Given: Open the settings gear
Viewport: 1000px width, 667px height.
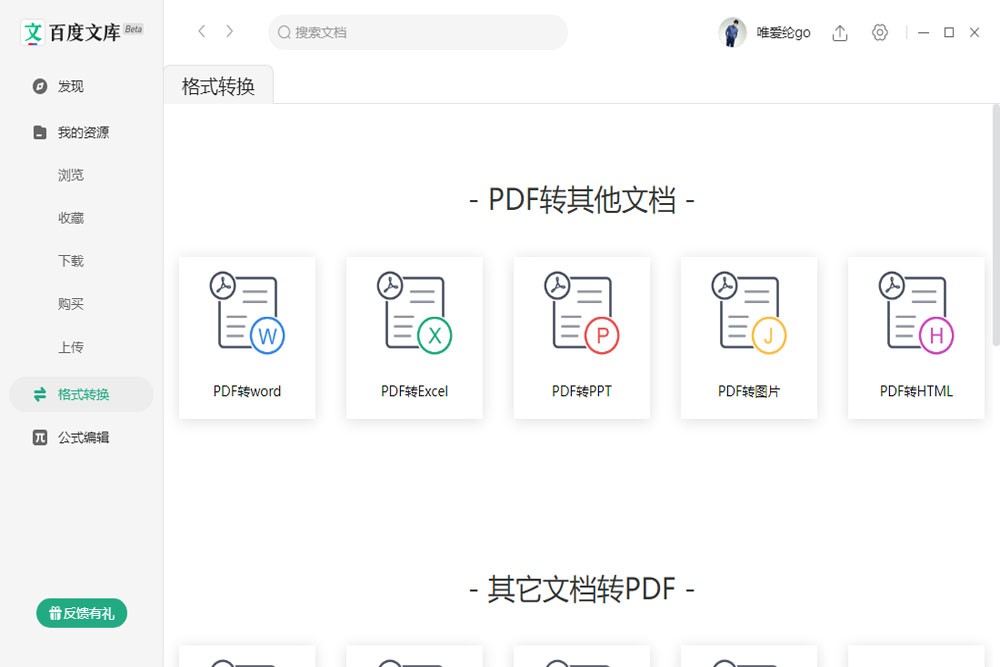Looking at the screenshot, I should click(879, 32).
